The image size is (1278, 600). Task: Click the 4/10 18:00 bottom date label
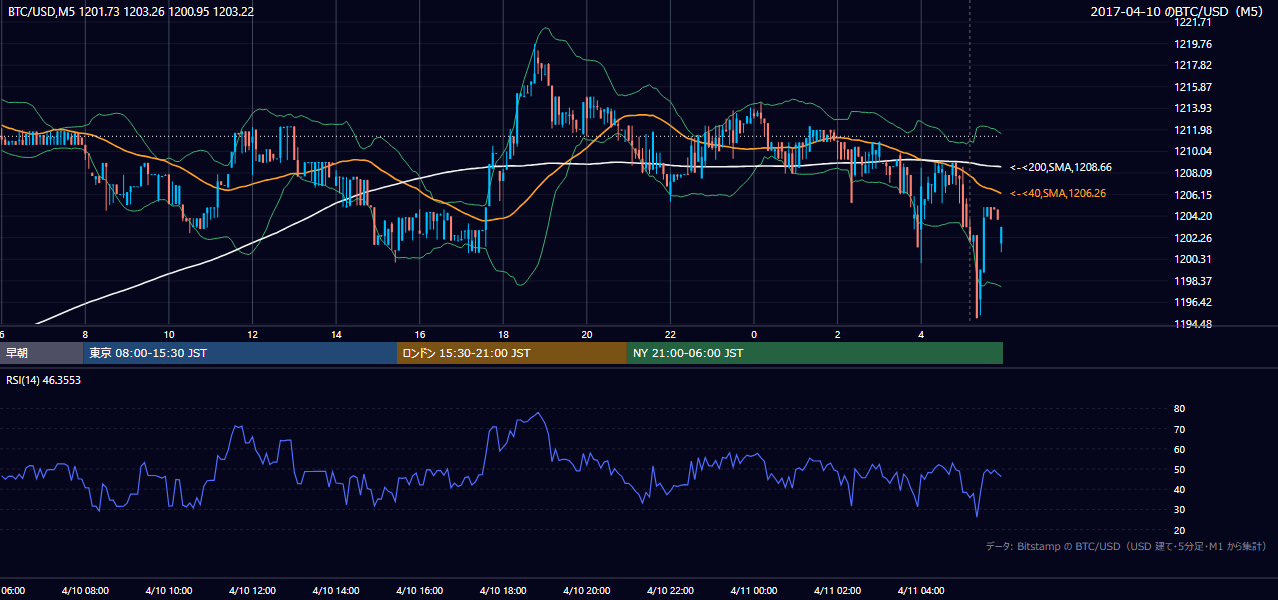(503, 591)
